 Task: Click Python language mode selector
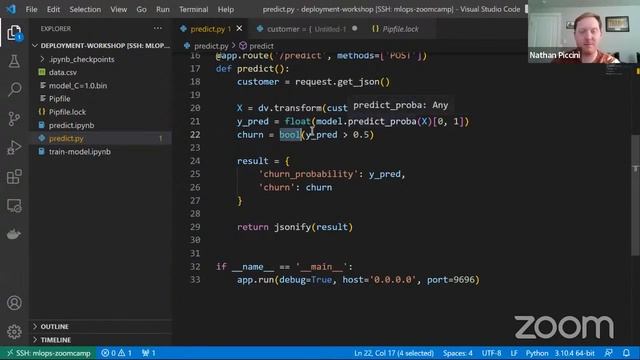537,353
